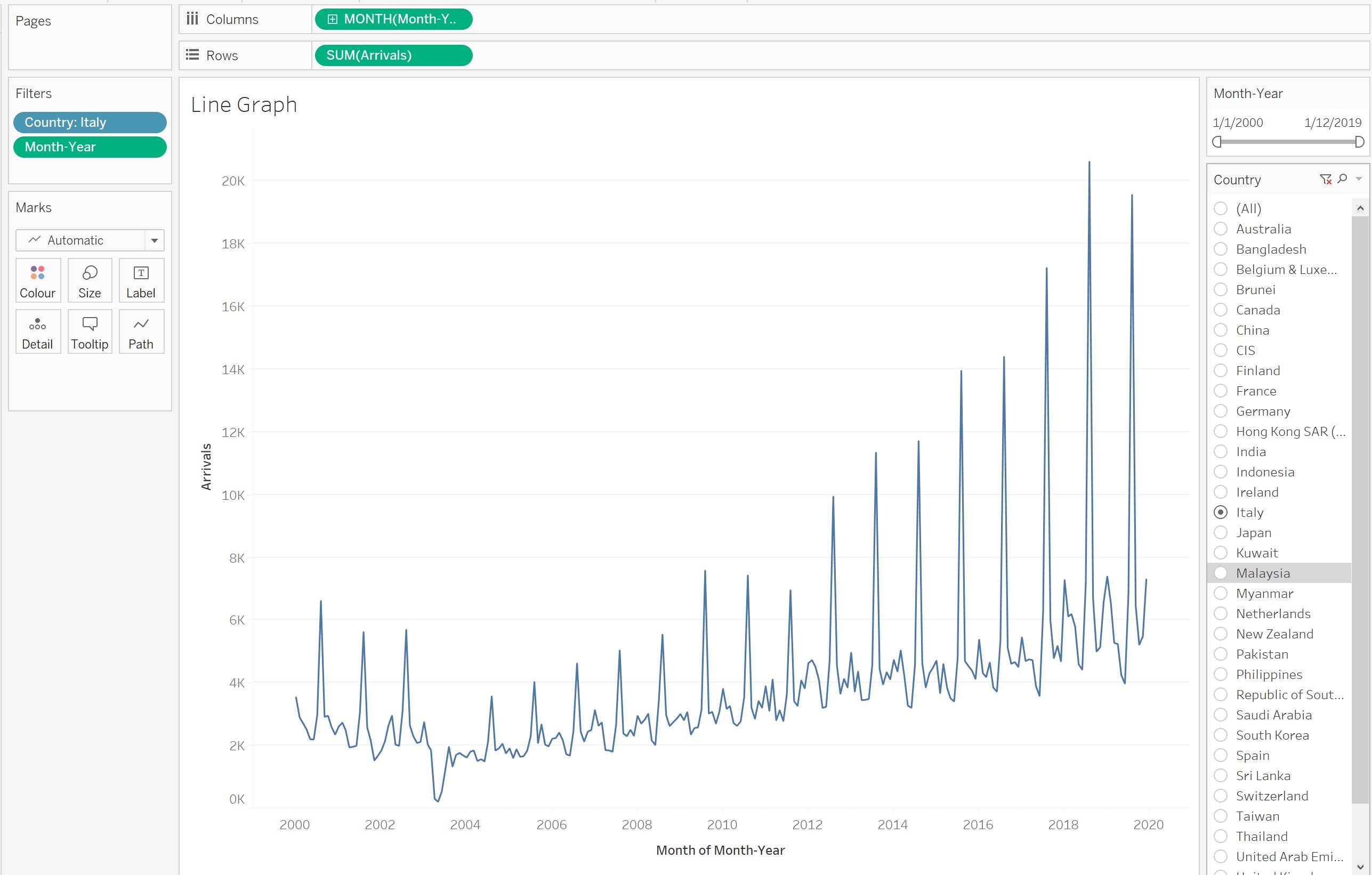This screenshot has width=1372, height=875.
Task: Open the Size marks card
Action: (x=90, y=280)
